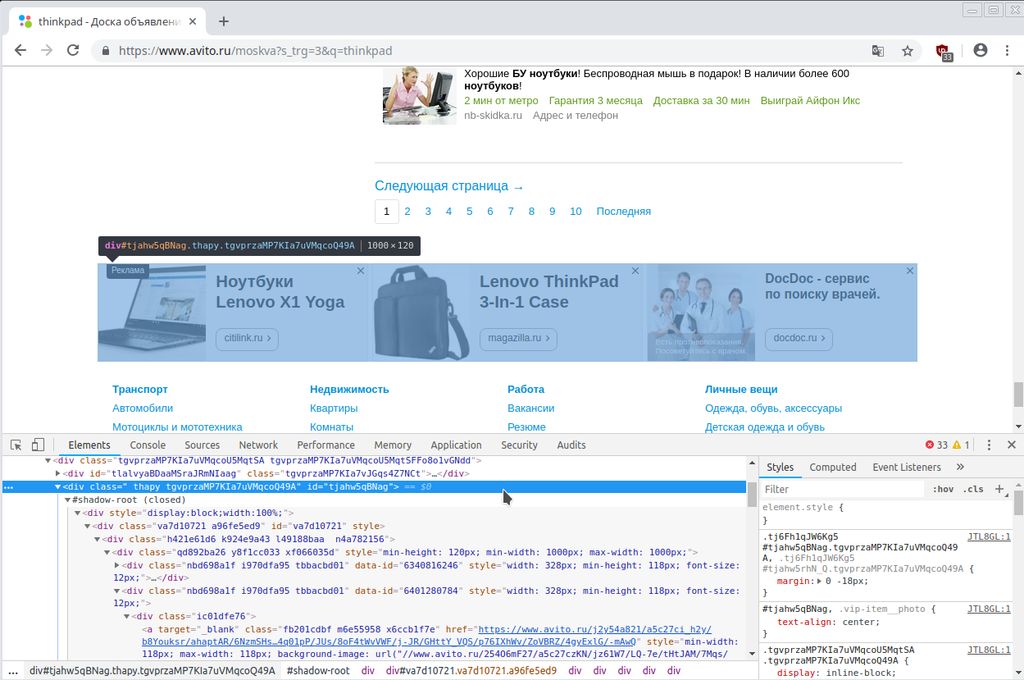Screen dimensions: 1024x680
Task: Expand the div with data-id 6340816246
Action: click(x=117, y=565)
